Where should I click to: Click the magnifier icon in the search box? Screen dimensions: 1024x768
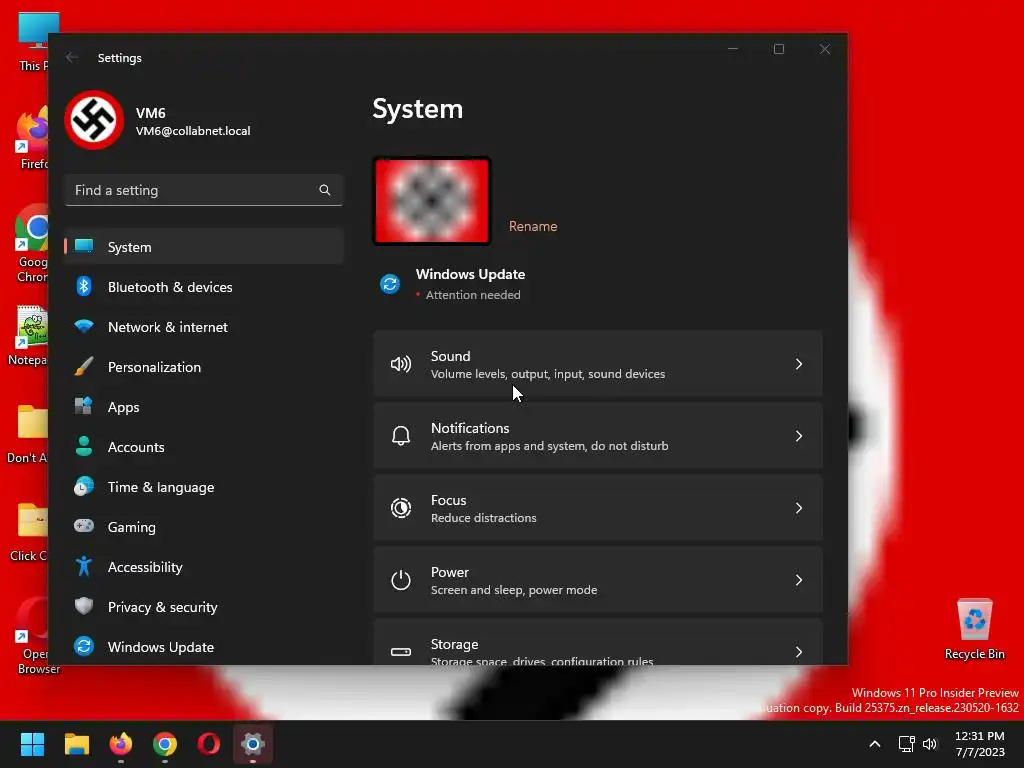point(325,190)
